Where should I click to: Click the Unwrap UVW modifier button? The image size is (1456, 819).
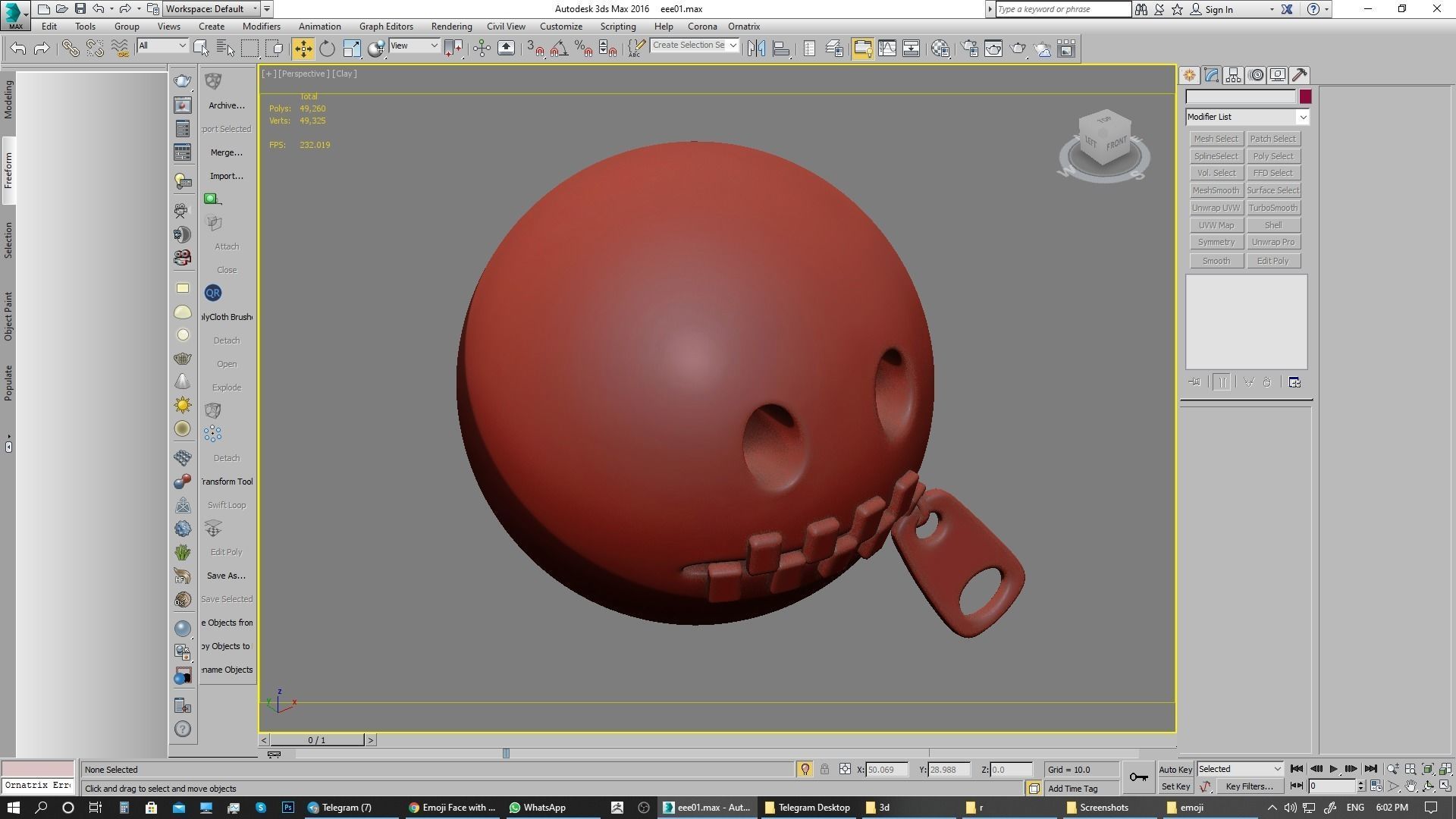tap(1216, 208)
